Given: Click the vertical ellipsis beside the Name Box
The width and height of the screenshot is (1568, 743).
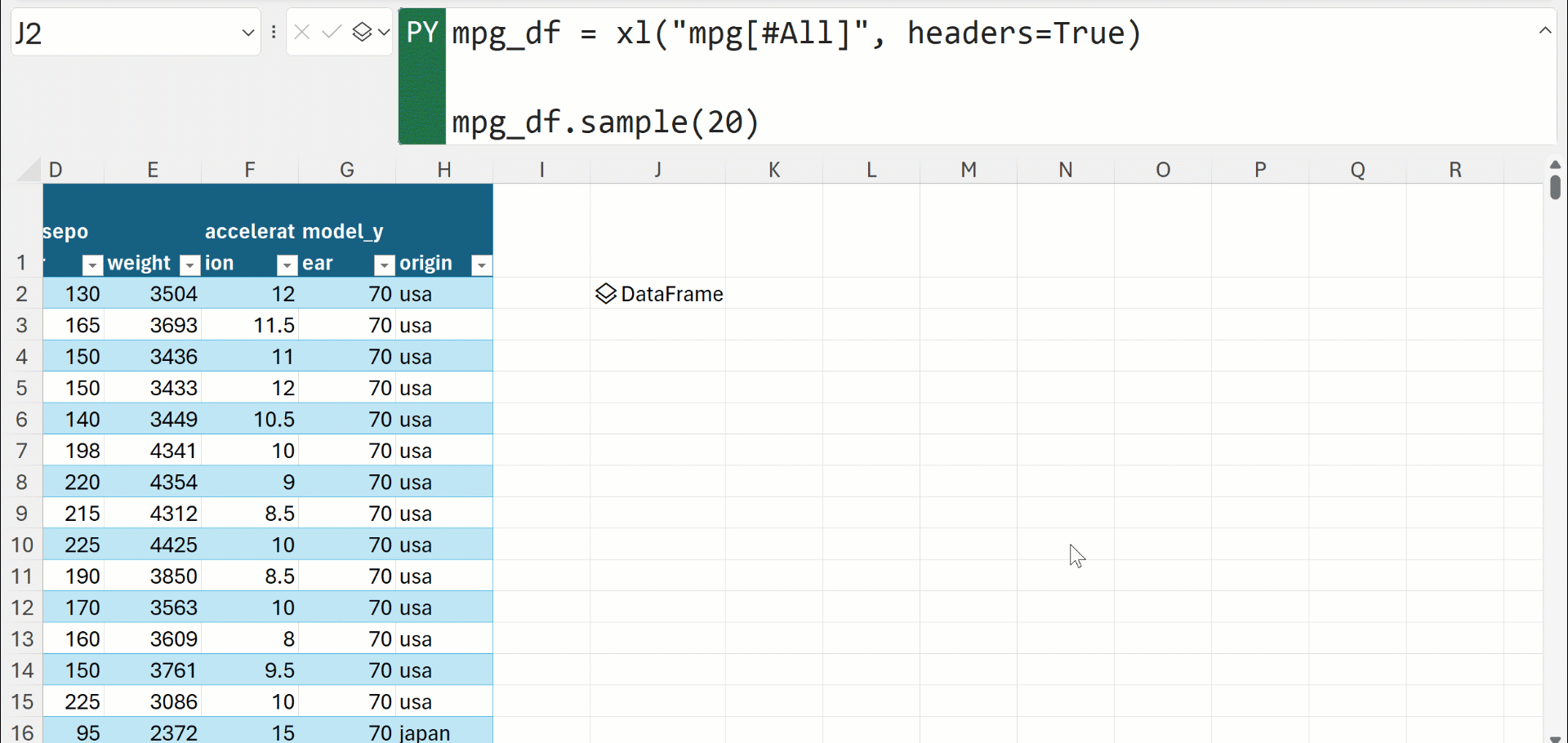Looking at the screenshot, I should tap(274, 32).
